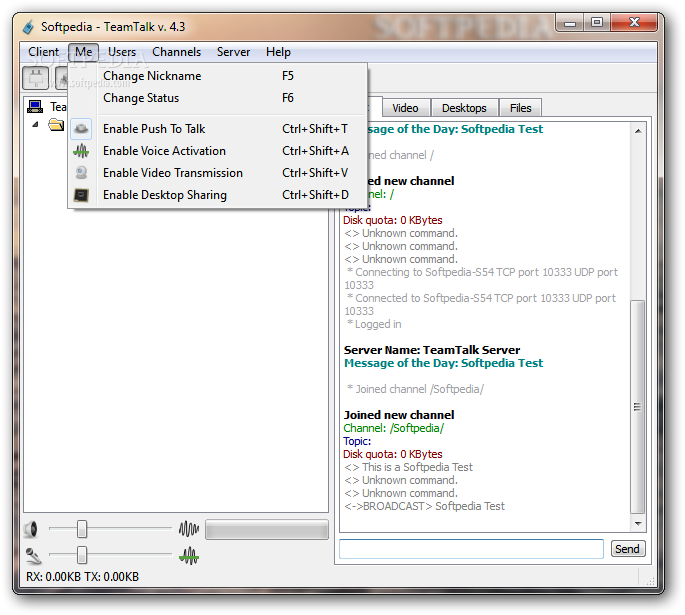Open the Users menu
685x615 pixels.
122,52
